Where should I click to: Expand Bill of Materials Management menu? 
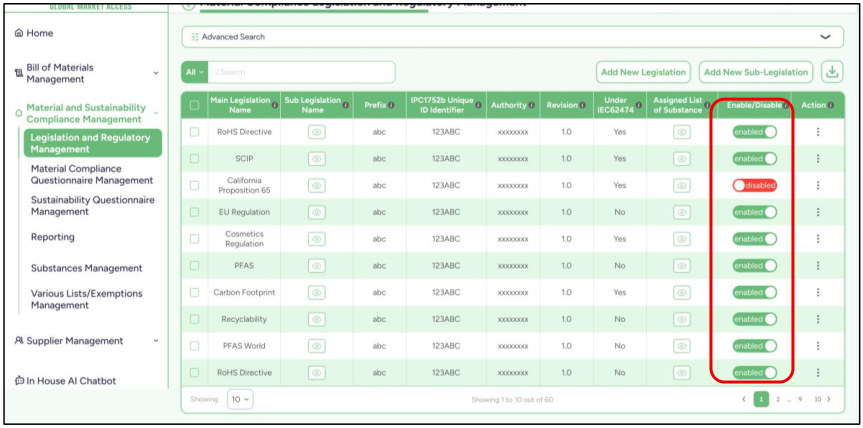pos(156,73)
